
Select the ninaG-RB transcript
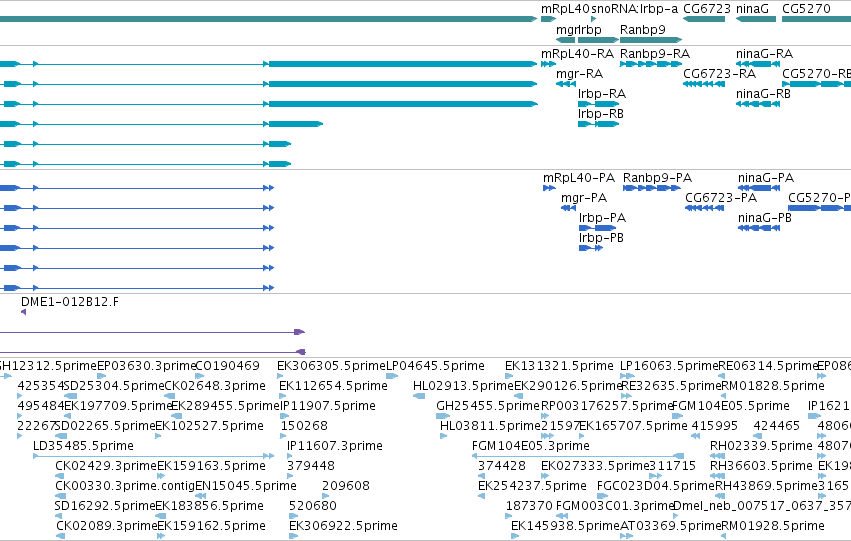[758, 104]
